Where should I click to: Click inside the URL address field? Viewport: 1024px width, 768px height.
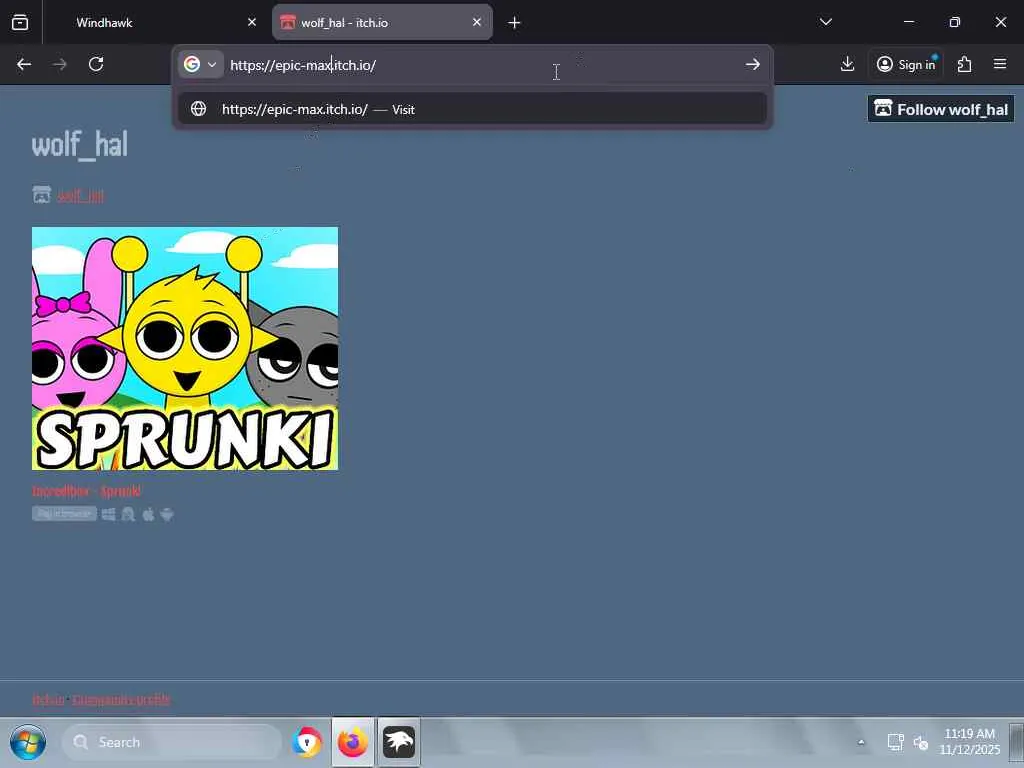point(483,65)
